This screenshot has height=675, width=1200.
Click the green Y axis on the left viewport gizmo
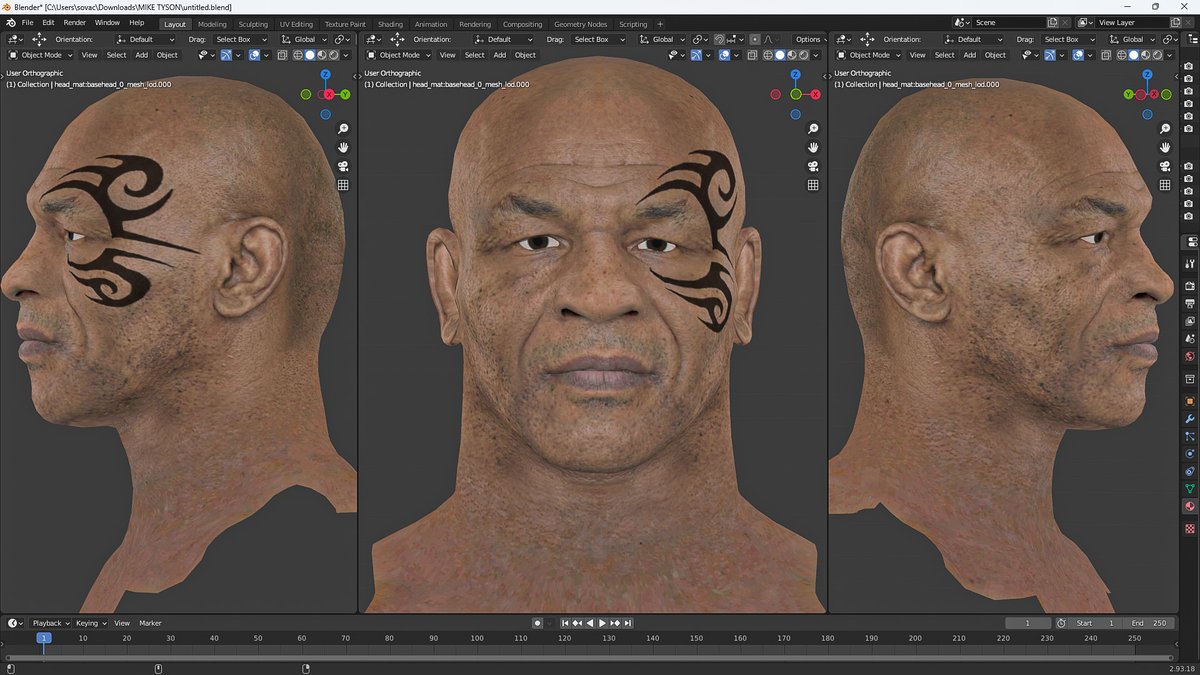[x=345, y=94]
